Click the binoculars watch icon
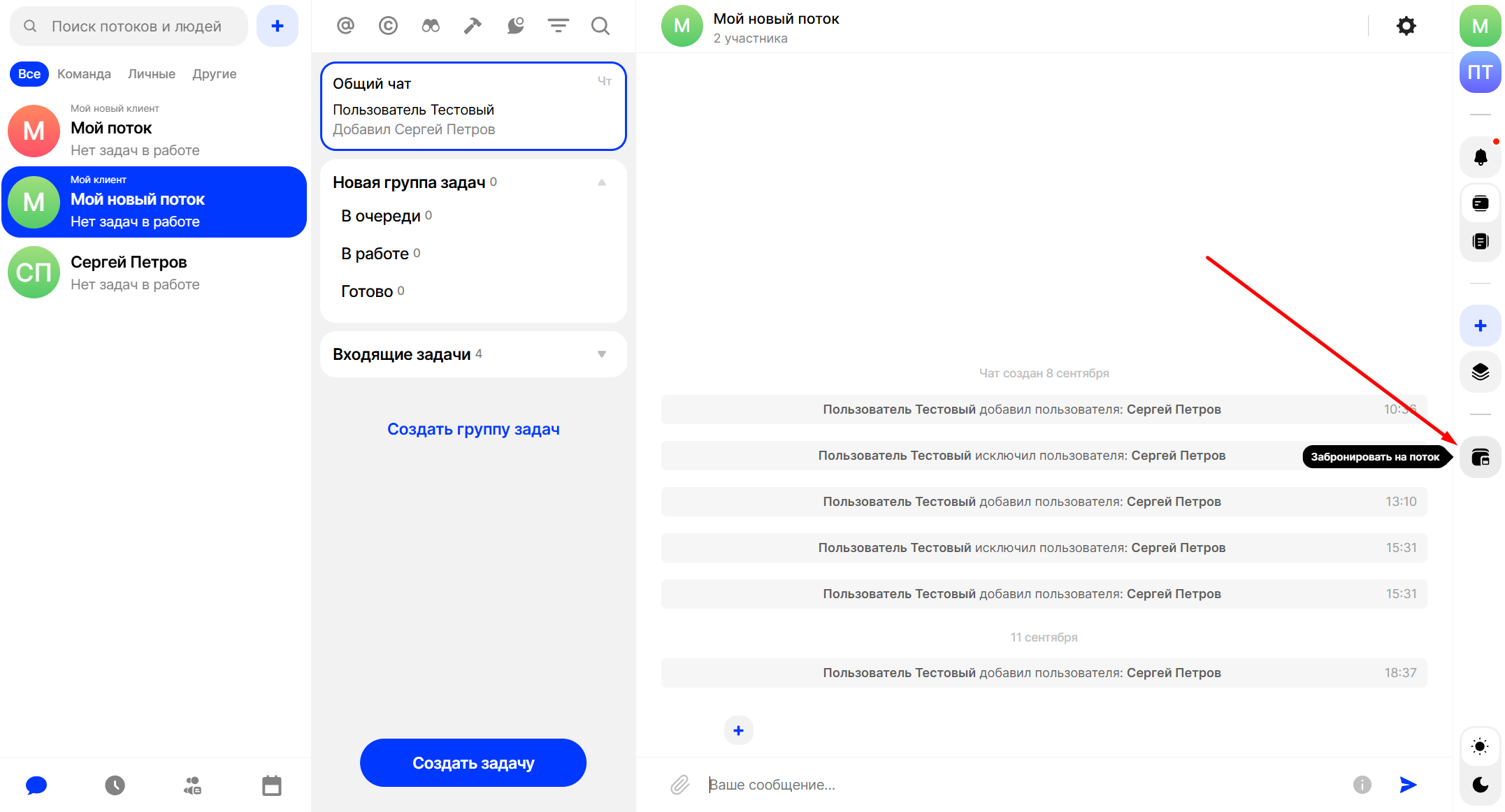The height and width of the screenshot is (812, 1505). 431,26
